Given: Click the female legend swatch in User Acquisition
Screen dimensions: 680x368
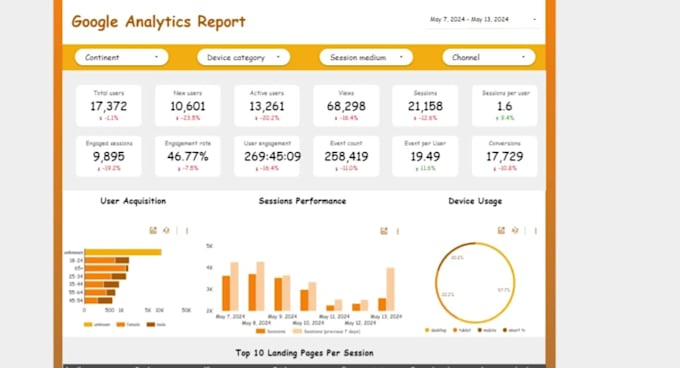Looking at the screenshot, I should point(121,324).
